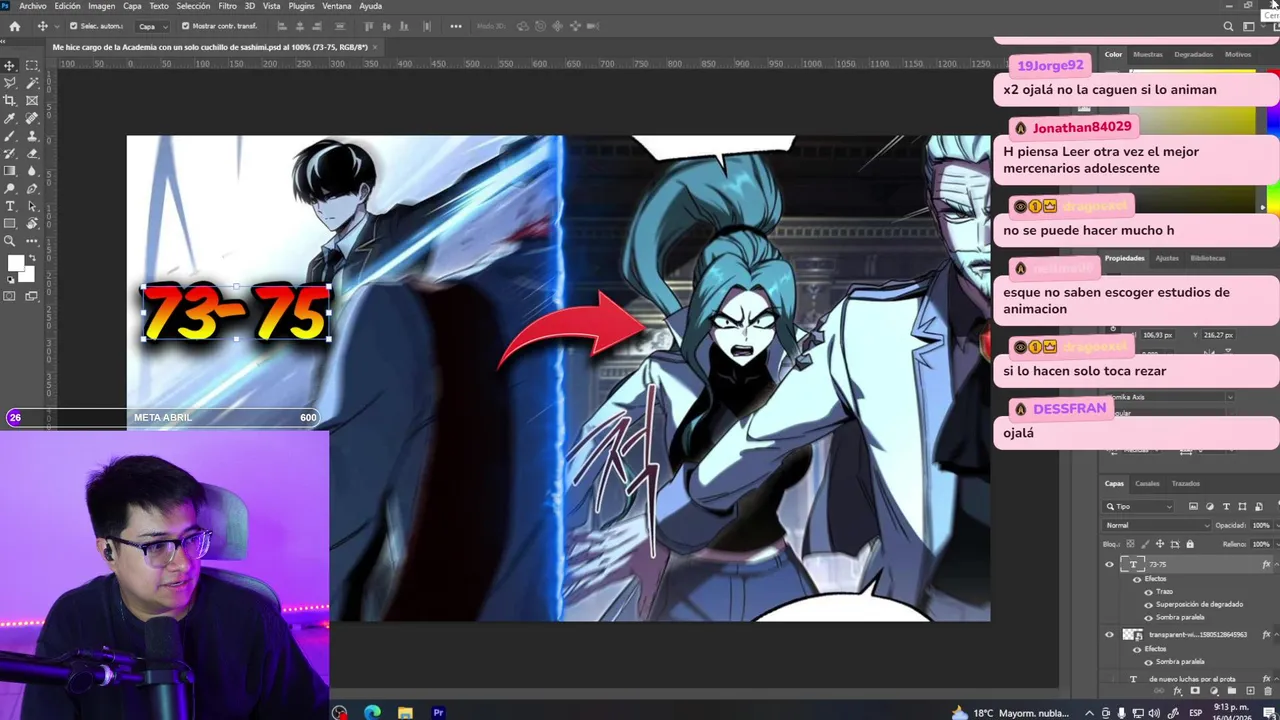Image resolution: width=1280 pixels, height=720 pixels.
Task: Expand Move tool preset picker arrow
Action: pos(57,26)
